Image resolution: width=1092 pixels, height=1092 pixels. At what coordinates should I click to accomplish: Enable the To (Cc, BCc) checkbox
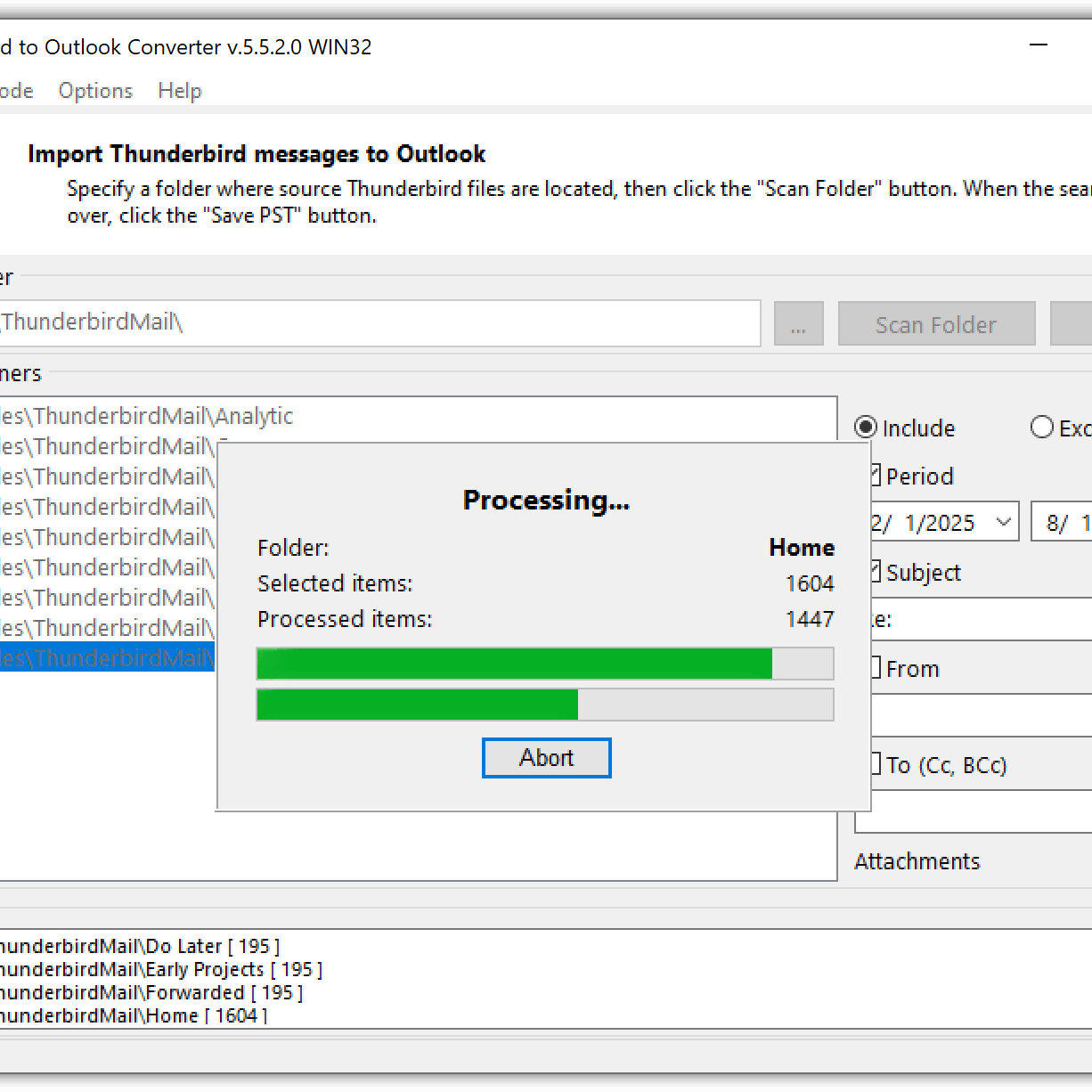coord(875,764)
